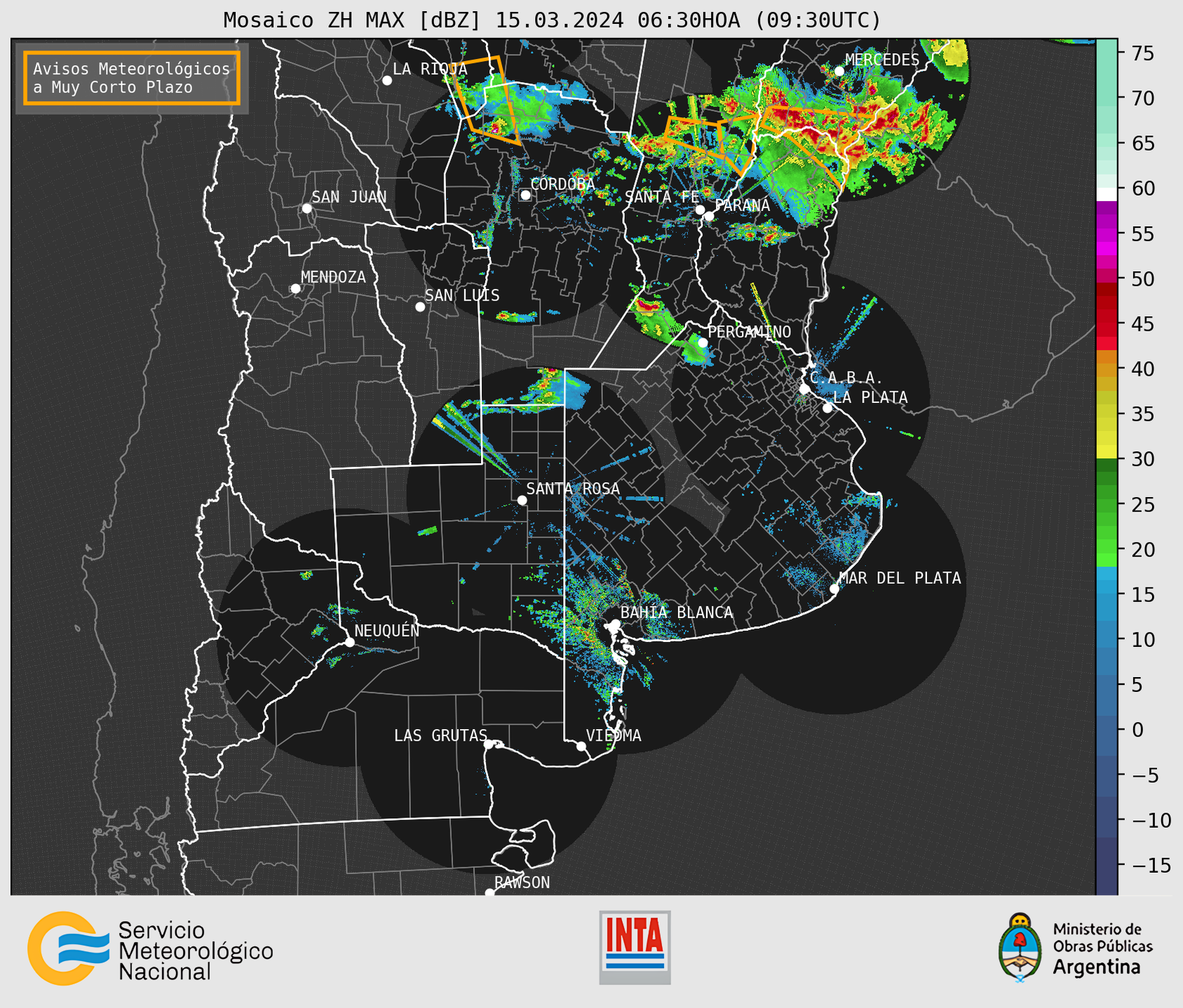Click the Ministerio de Obras Públicas Argentina text
This screenshot has height=1008, width=1183.
point(1103,948)
